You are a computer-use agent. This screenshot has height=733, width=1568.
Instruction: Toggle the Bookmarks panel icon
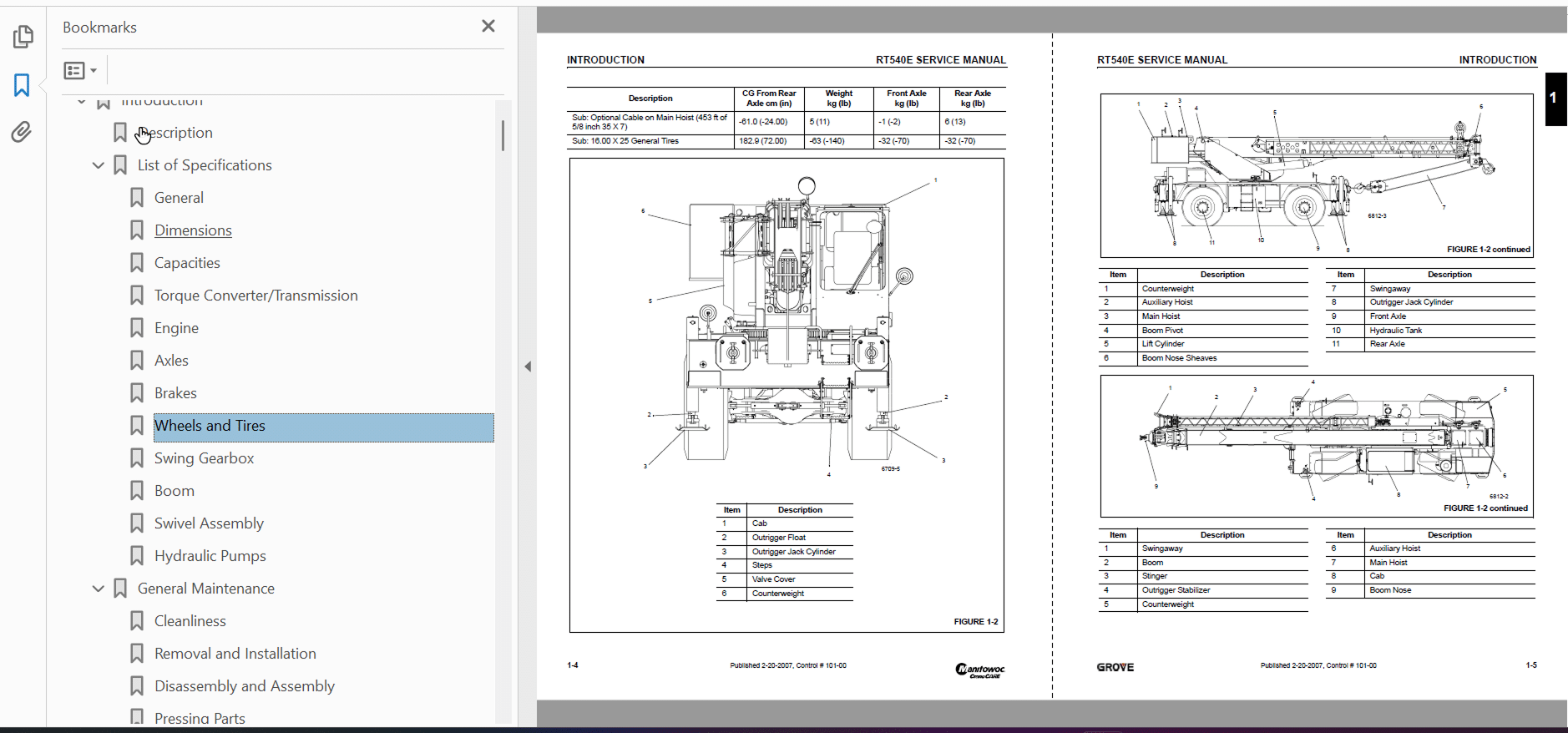point(22,84)
